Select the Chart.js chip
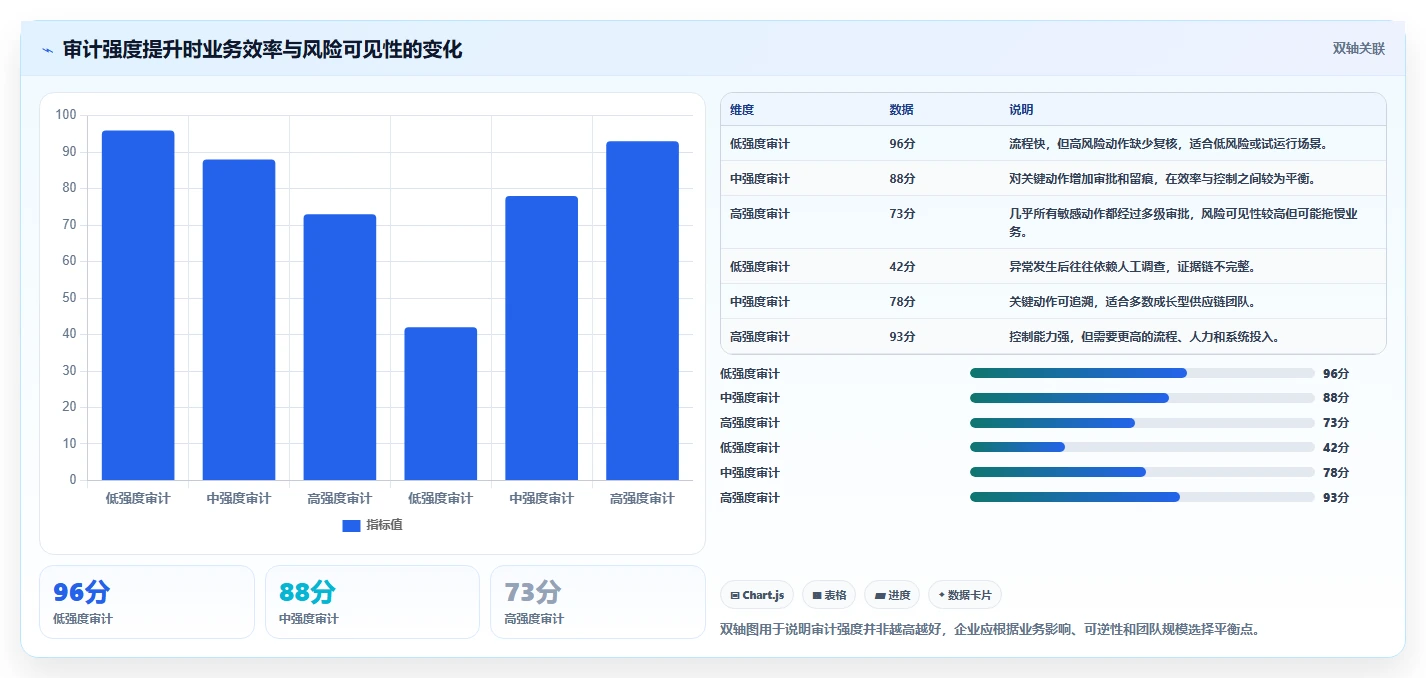 click(x=757, y=595)
